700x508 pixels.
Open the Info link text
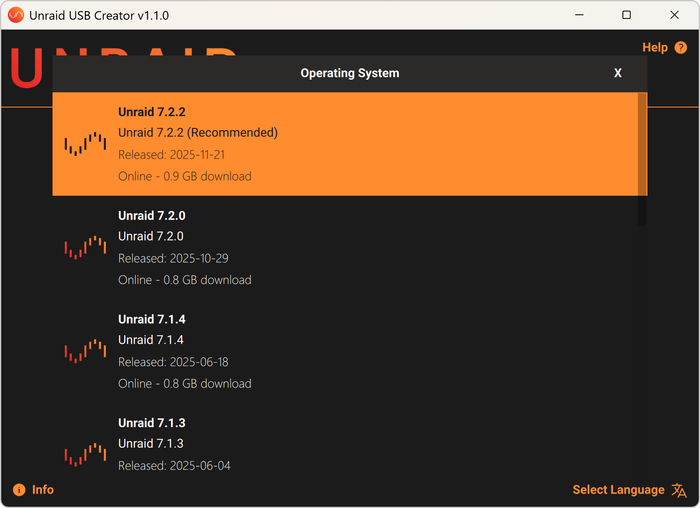coord(43,490)
